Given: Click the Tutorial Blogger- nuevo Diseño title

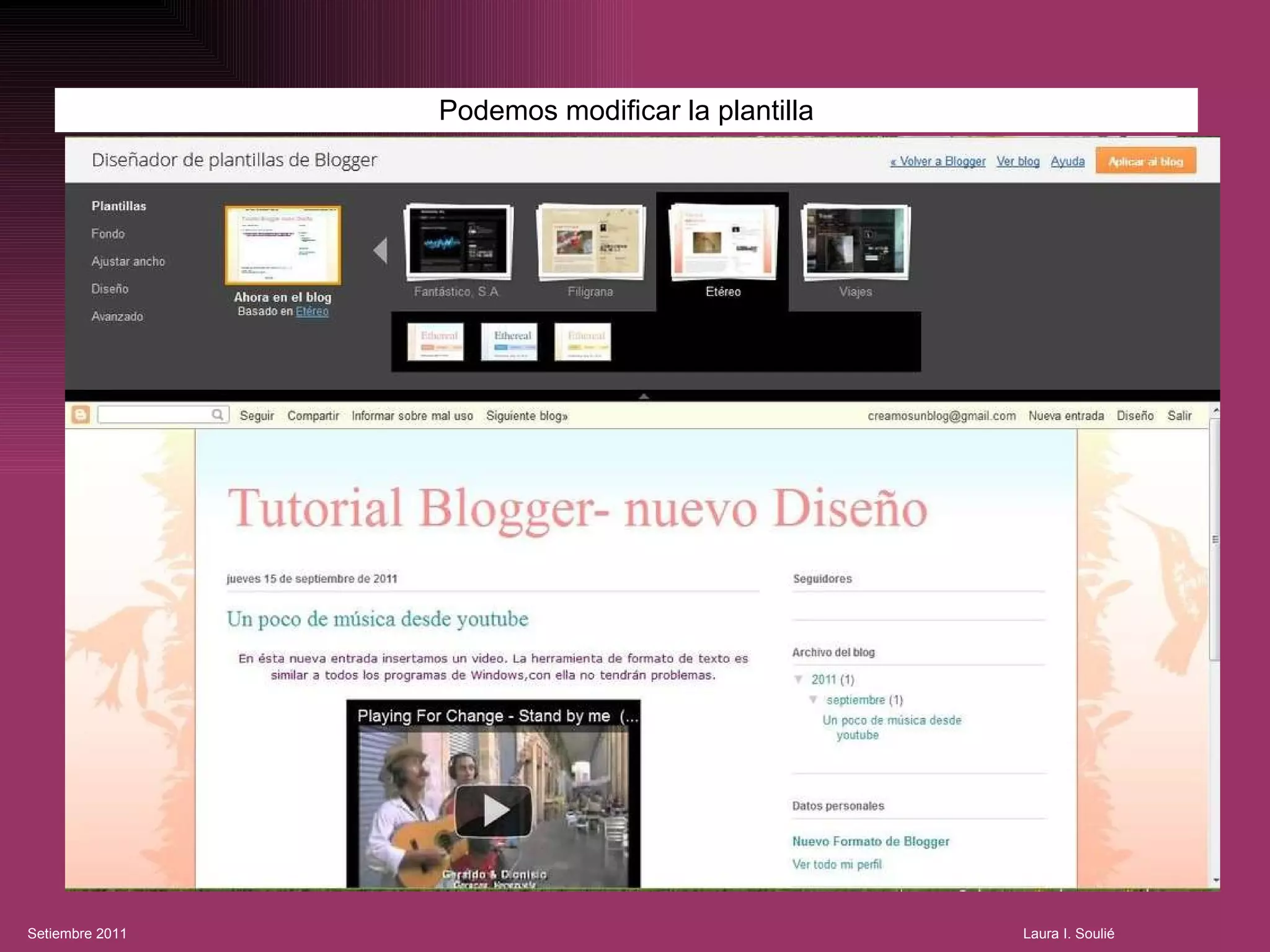Looking at the screenshot, I should coord(578,509).
